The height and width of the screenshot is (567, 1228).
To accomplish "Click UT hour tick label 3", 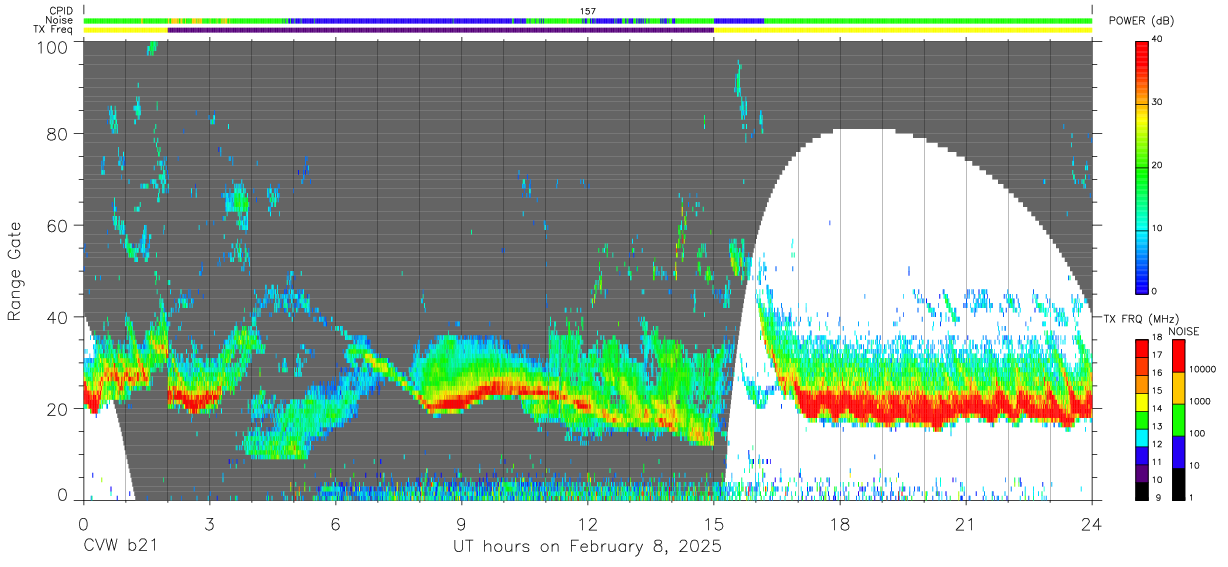I will click(209, 524).
